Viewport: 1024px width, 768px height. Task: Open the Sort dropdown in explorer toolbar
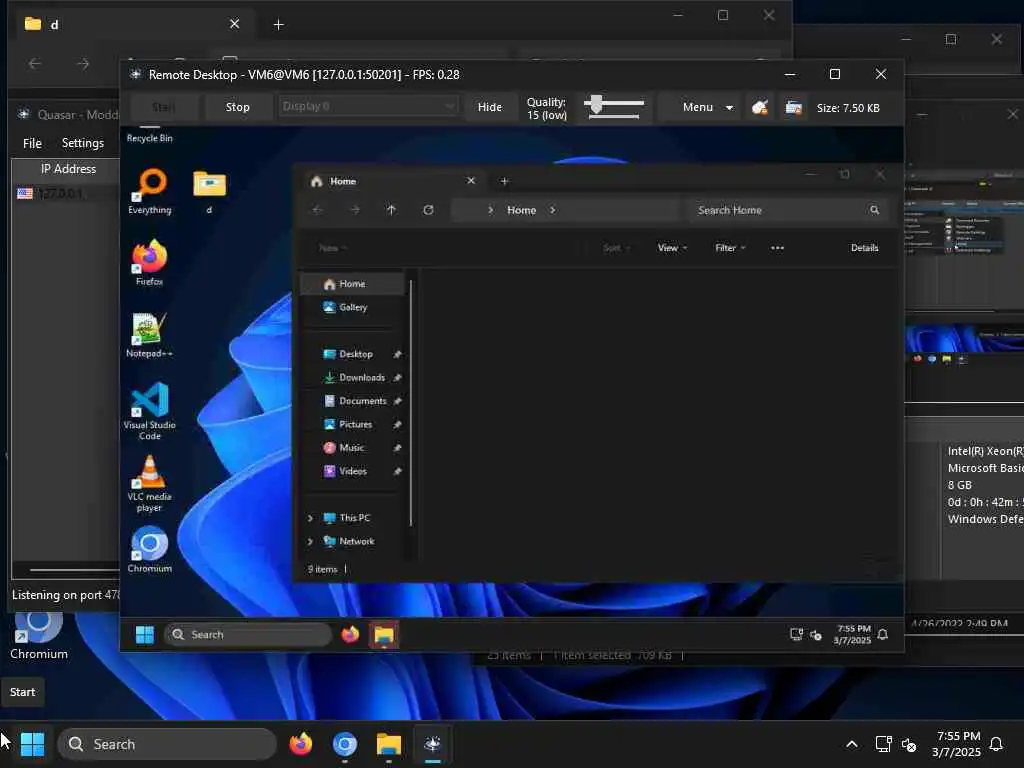616,248
